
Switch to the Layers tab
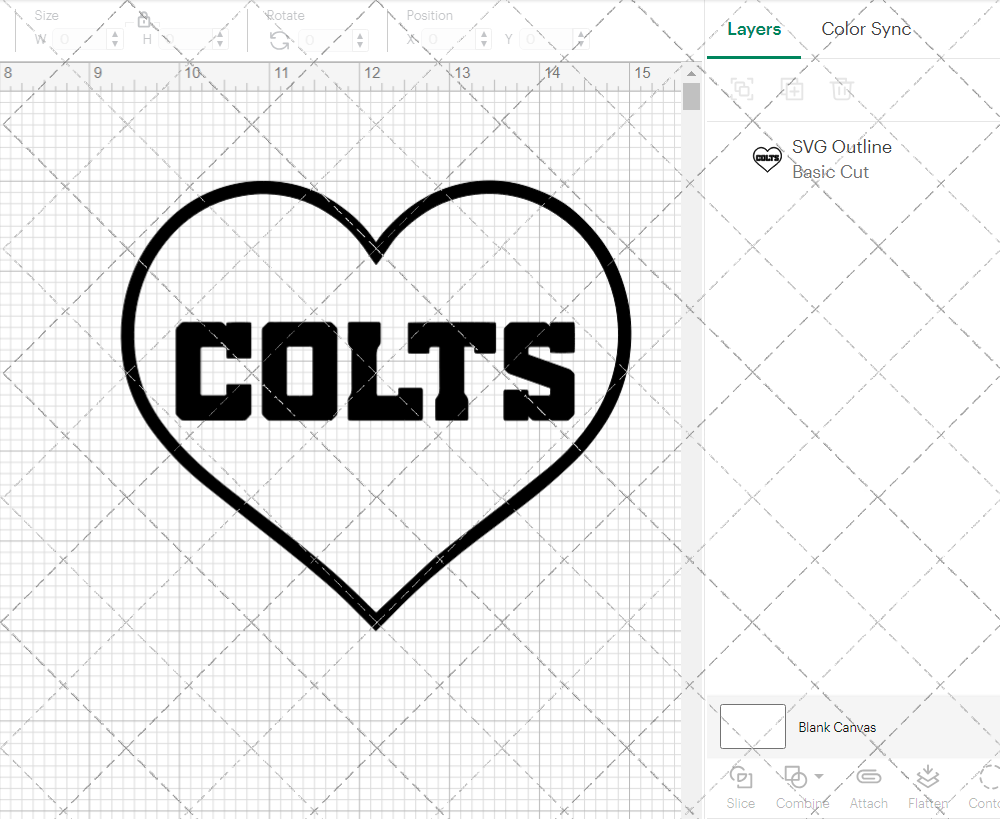[x=754, y=29]
